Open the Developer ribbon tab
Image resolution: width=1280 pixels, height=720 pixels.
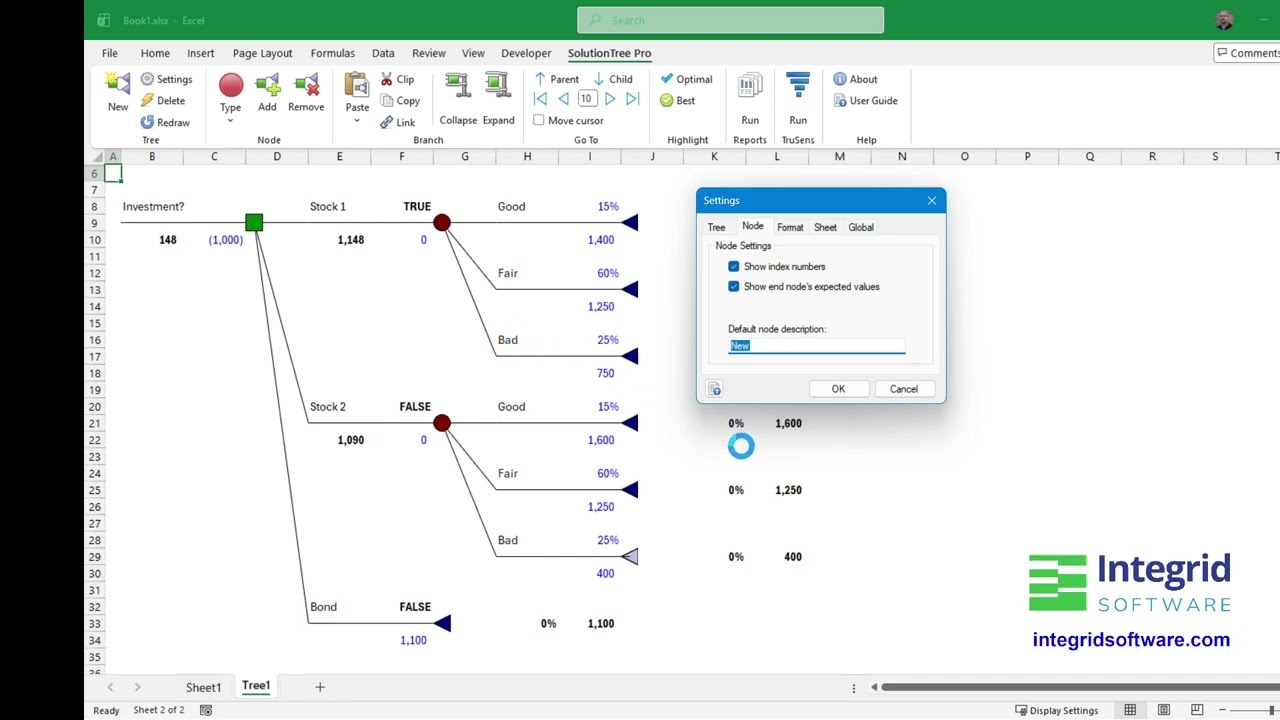pyautogui.click(x=526, y=53)
